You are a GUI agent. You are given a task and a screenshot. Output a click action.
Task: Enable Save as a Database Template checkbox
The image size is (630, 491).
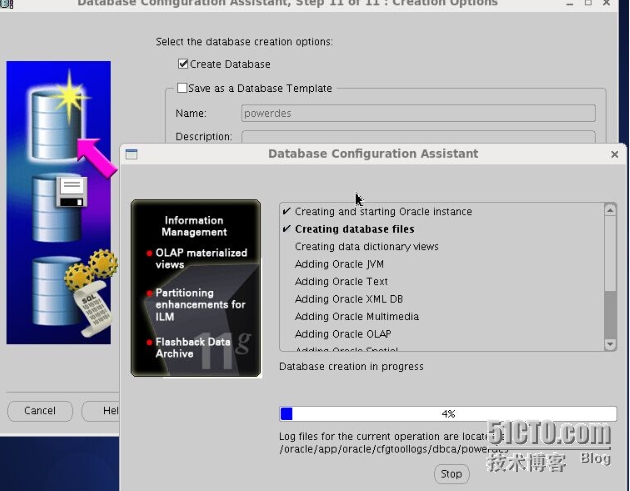(x=182, y=88)
